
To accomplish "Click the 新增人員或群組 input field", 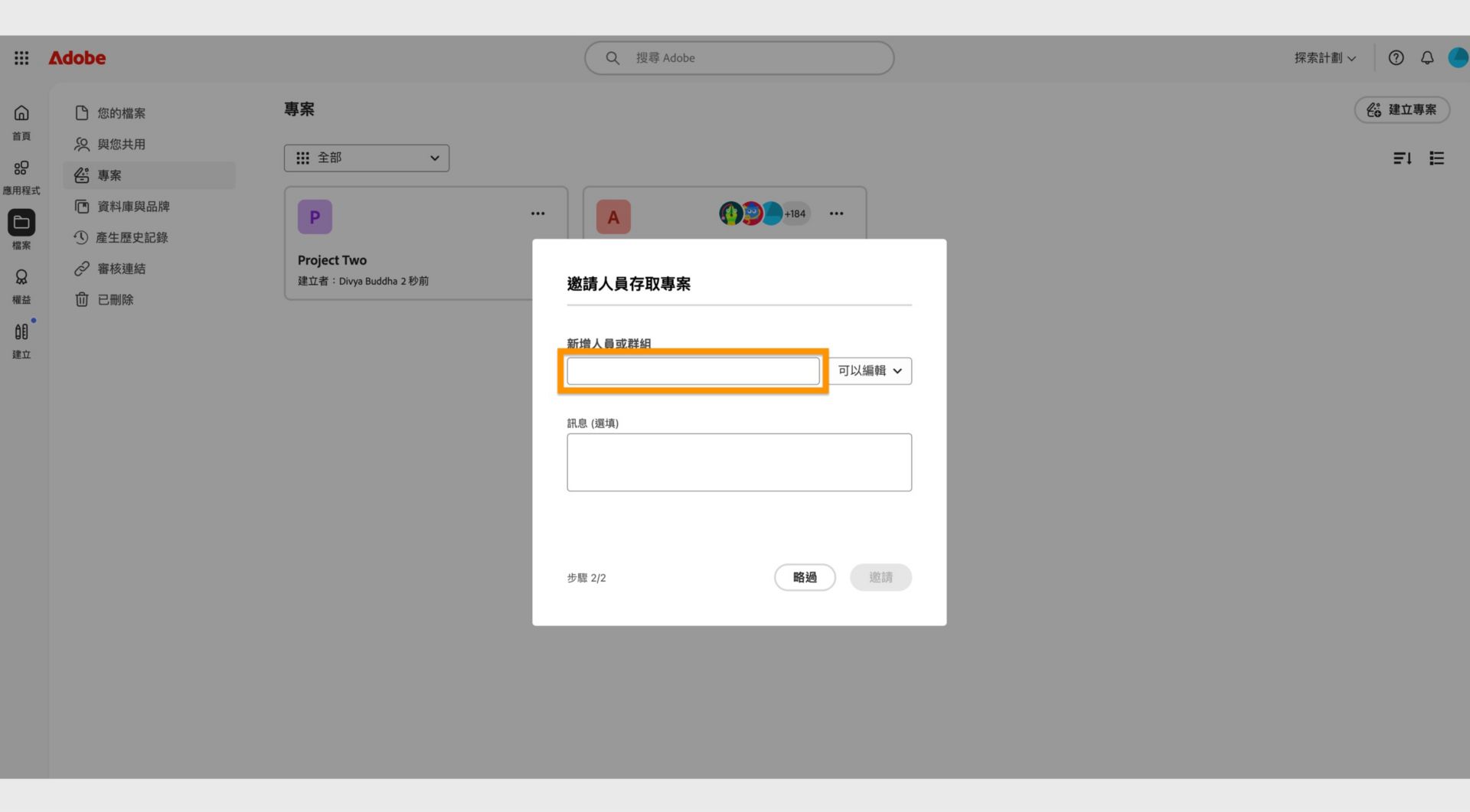I will click(693, 370).
